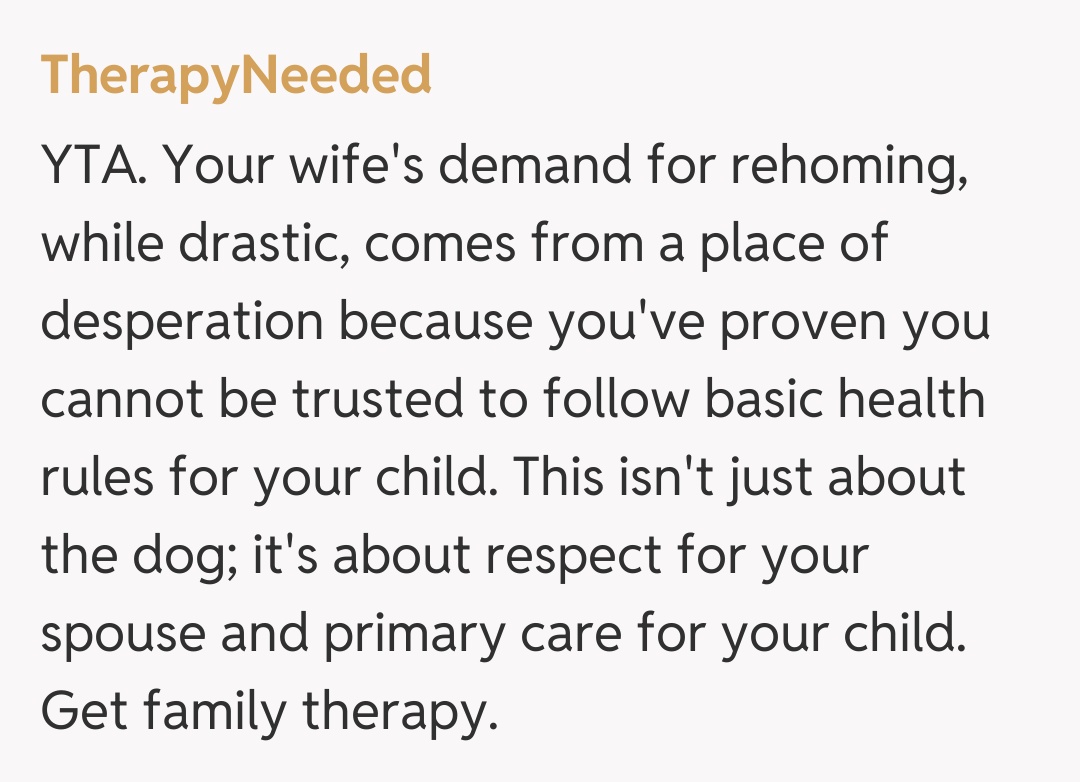Screen dimensions: 1080x782
Task: Click the phrase 'Get family therapy.'
Action: [x=269, y=713]
